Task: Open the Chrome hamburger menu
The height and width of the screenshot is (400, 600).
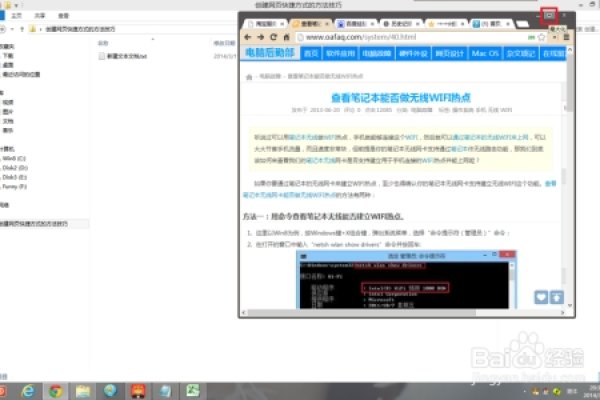Action: (x=567, y=37)
